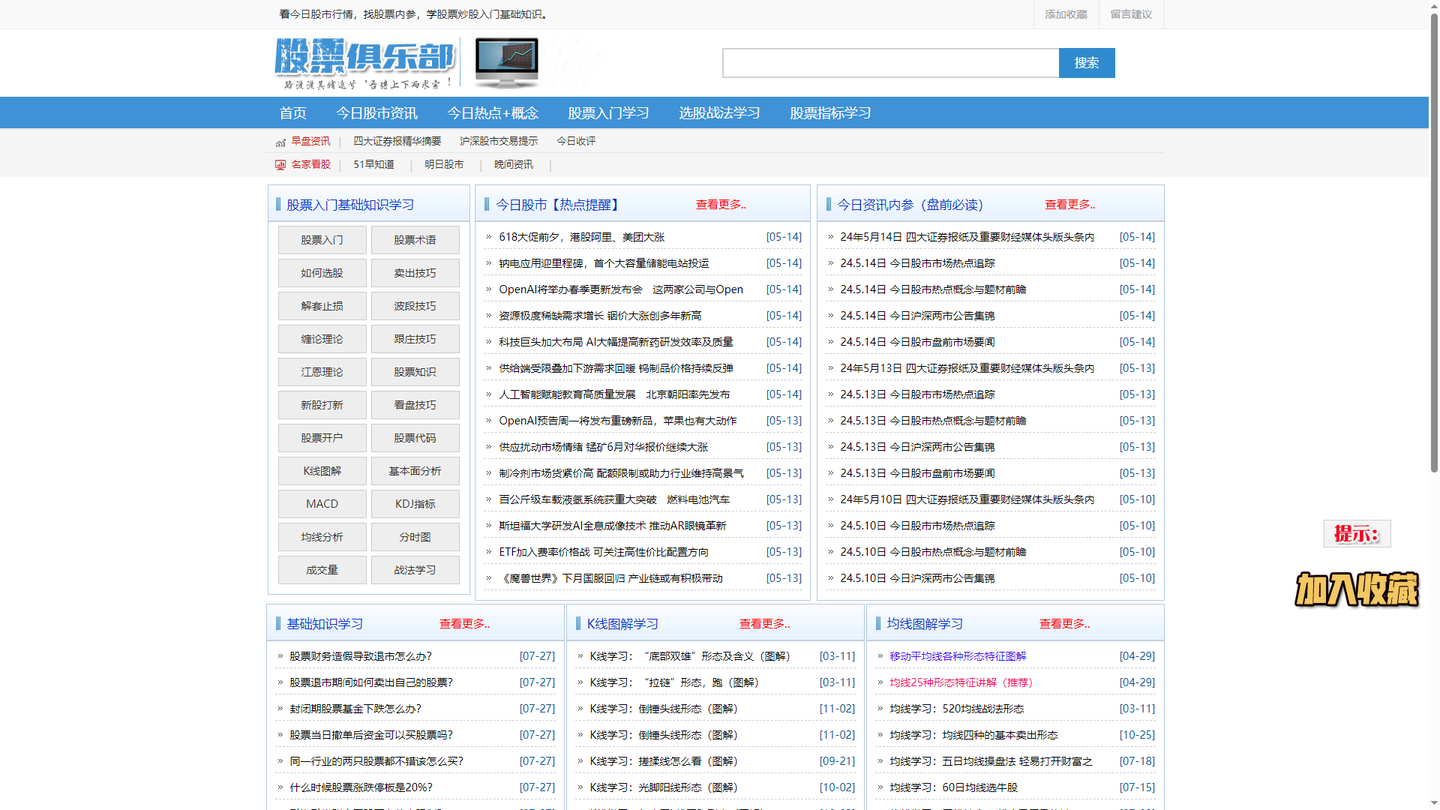The height and width of the screenshot is (810, 1440).
Task: Click the 解套止损 button
Action: click(x=322, y=306)
